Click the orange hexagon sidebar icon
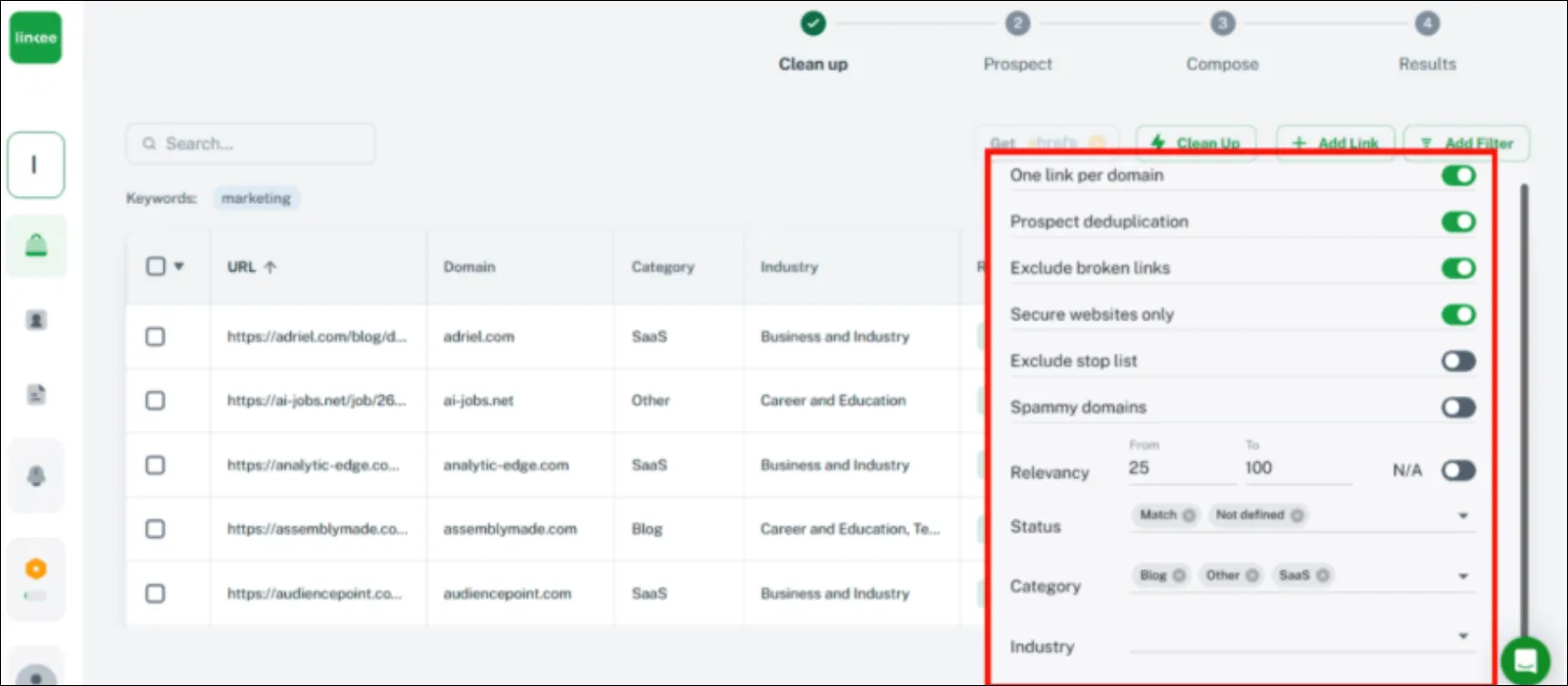Viewport: 1568px width, 686px height. pyautogui.click(x=36, y=568)
